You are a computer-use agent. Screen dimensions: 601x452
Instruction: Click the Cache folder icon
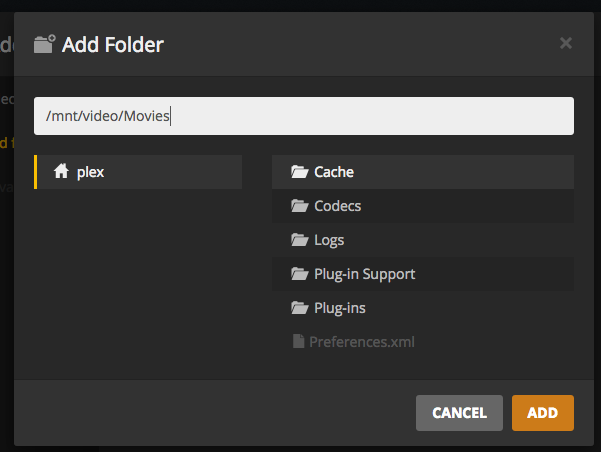click(x=299, y=172)
